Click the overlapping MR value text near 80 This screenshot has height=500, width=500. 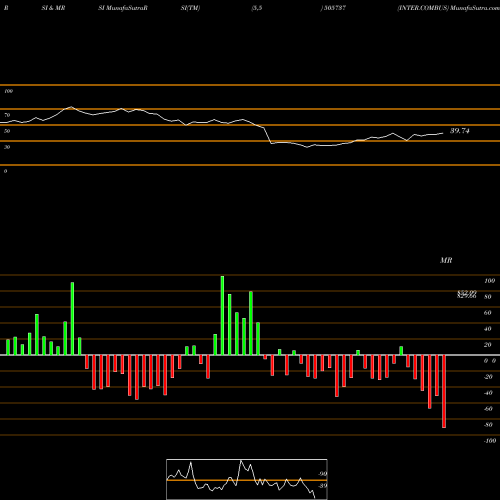point(467,294)
